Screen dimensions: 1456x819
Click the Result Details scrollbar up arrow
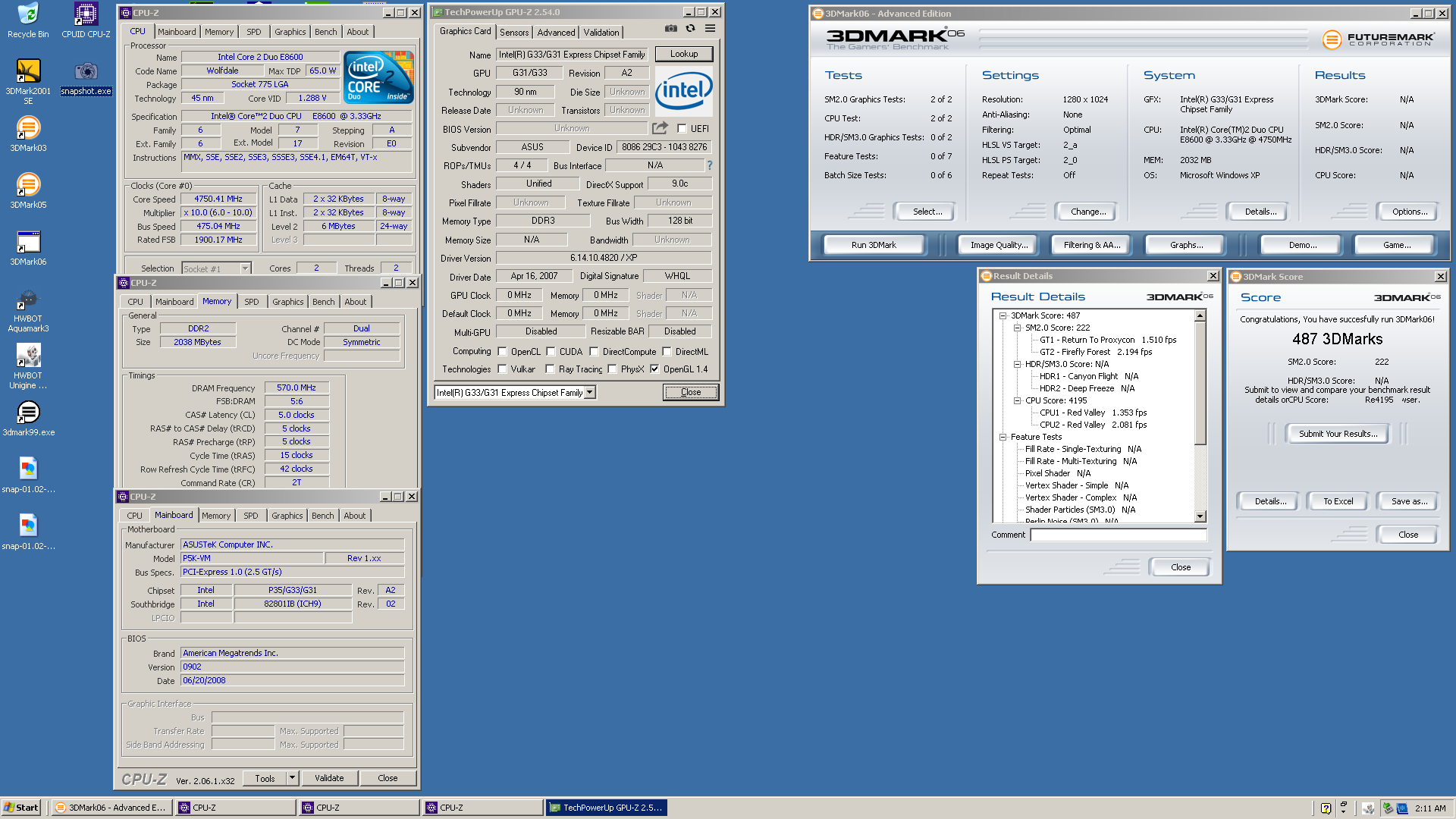[1200, 315]
